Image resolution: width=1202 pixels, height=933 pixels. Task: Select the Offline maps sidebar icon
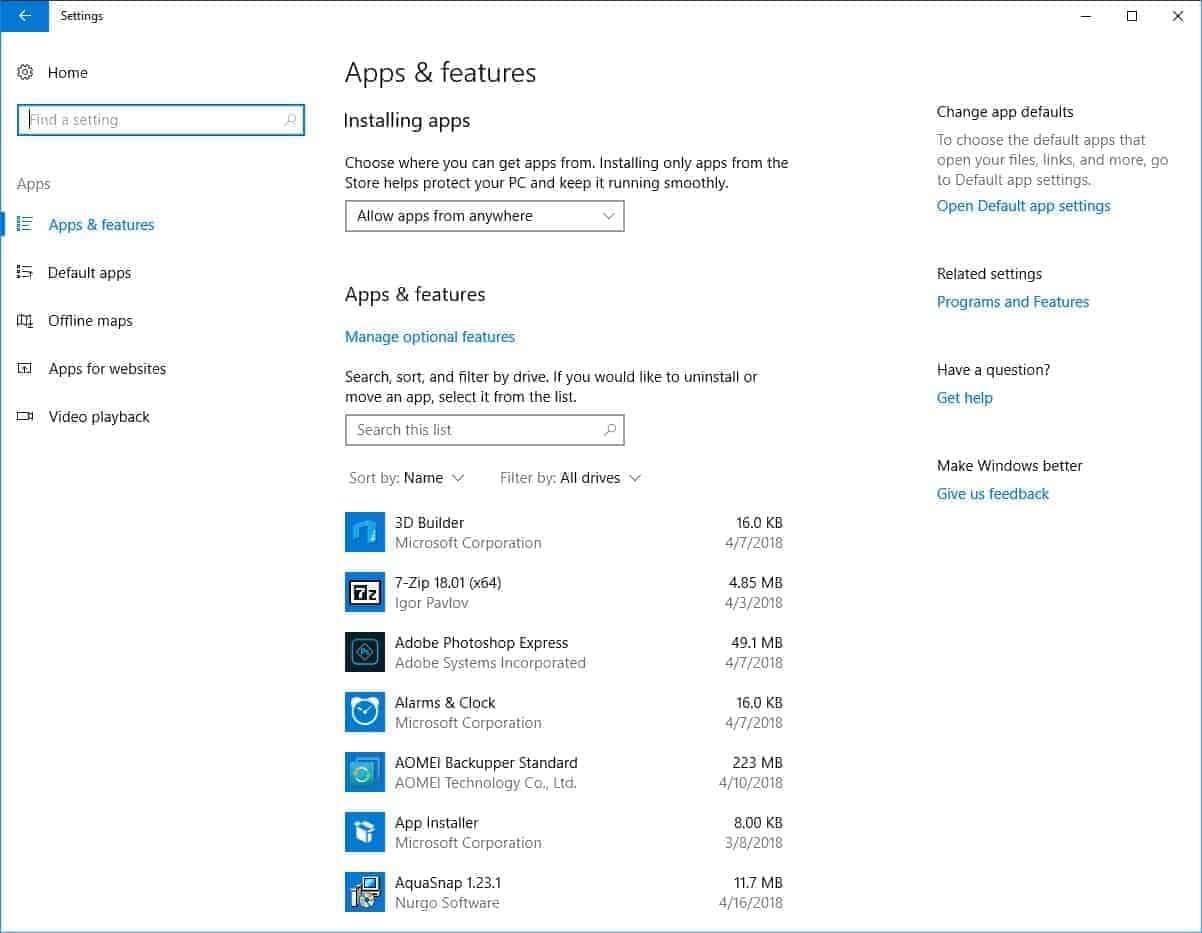click(25, 320)
